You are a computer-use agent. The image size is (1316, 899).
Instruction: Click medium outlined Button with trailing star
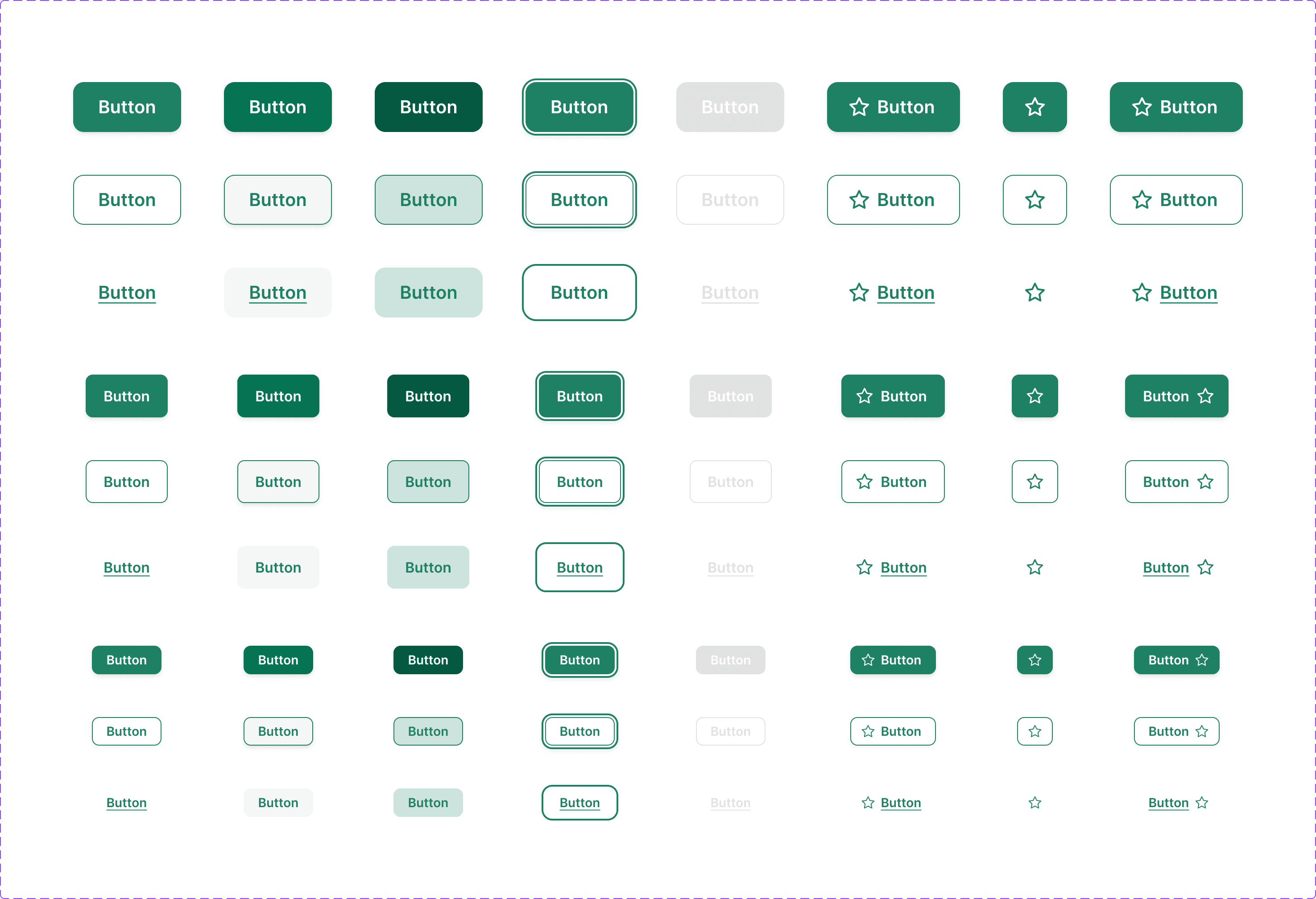[x=1177, y=482]
